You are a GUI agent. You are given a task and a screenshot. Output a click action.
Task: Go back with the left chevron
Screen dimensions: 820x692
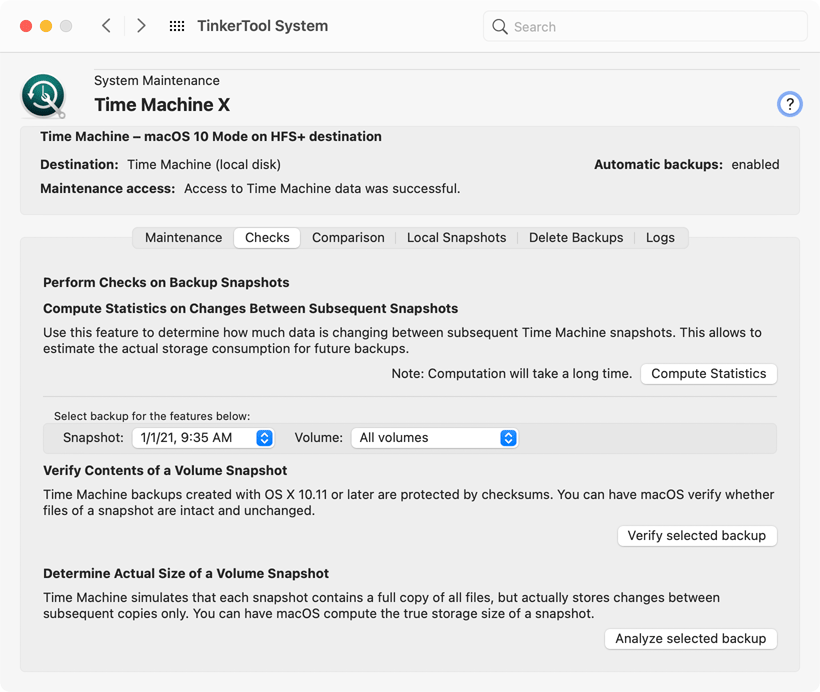point(106,26)
